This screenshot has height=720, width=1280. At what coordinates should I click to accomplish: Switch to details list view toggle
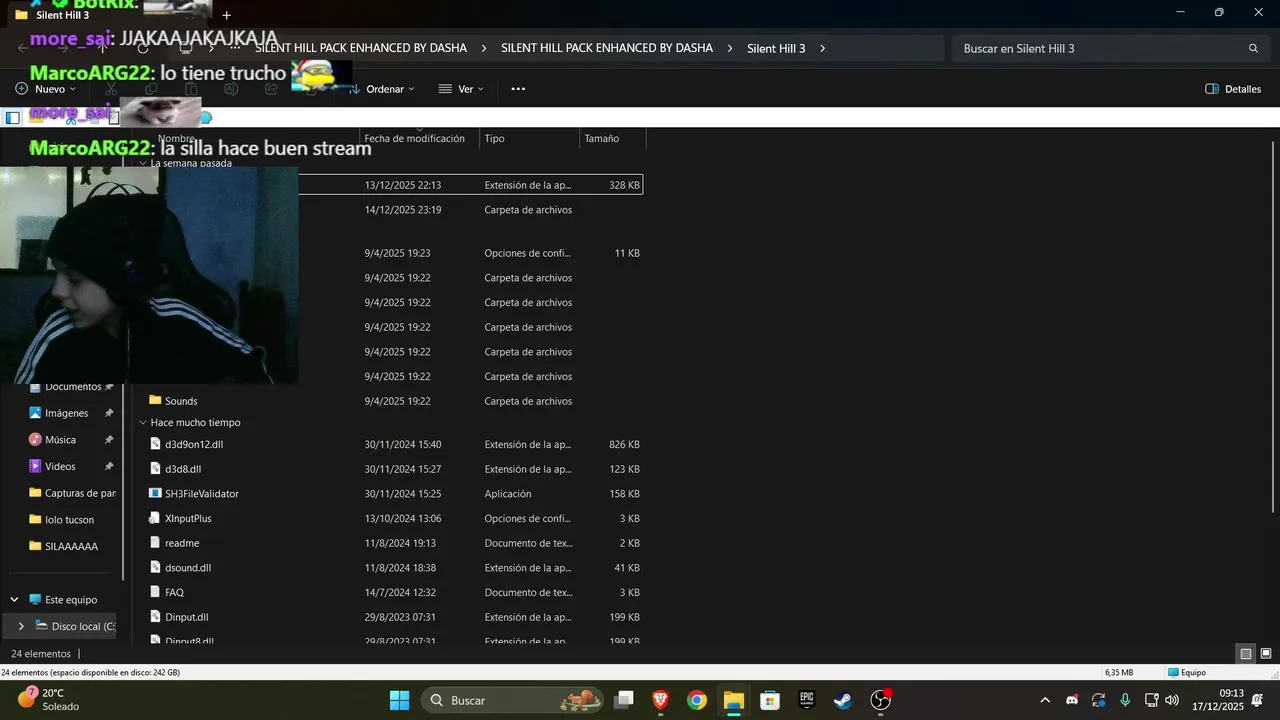tap(1246, 654)
